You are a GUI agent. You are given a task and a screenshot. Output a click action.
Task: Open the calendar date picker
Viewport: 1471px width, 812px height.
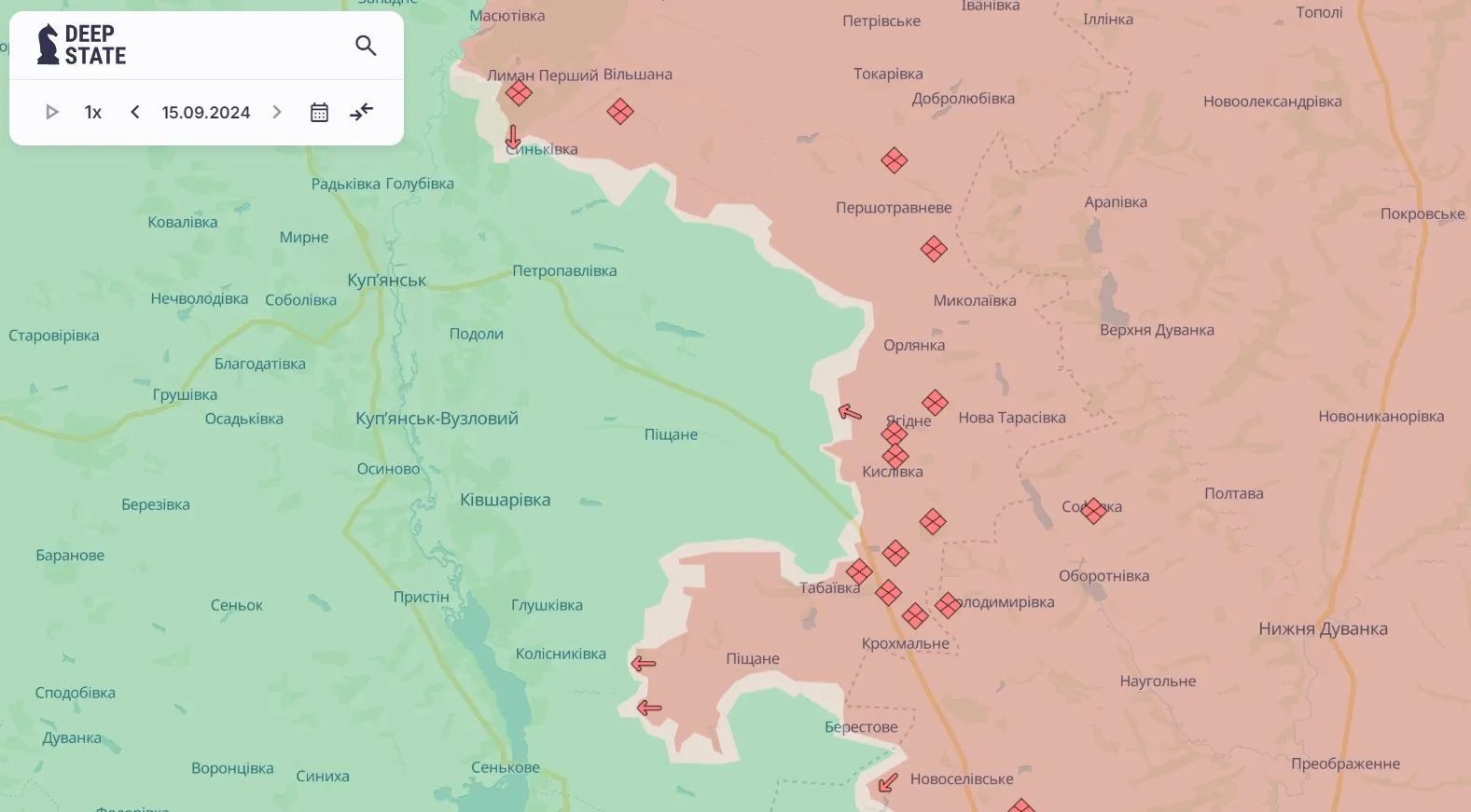click(x=319, y=112)
